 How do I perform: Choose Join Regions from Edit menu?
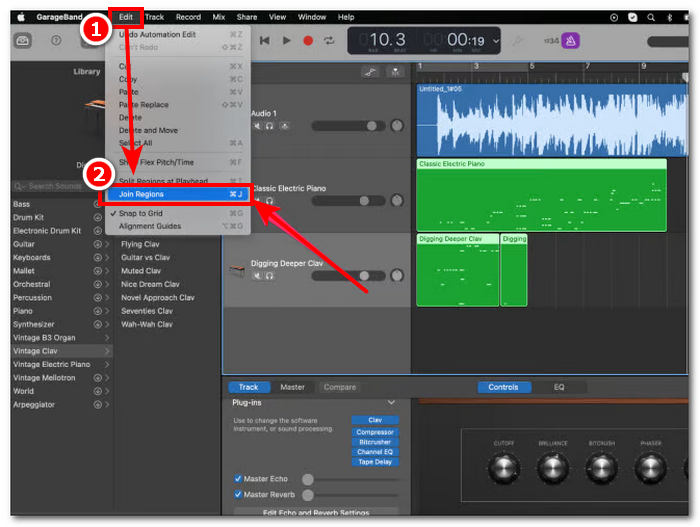[x=177, y=194]
